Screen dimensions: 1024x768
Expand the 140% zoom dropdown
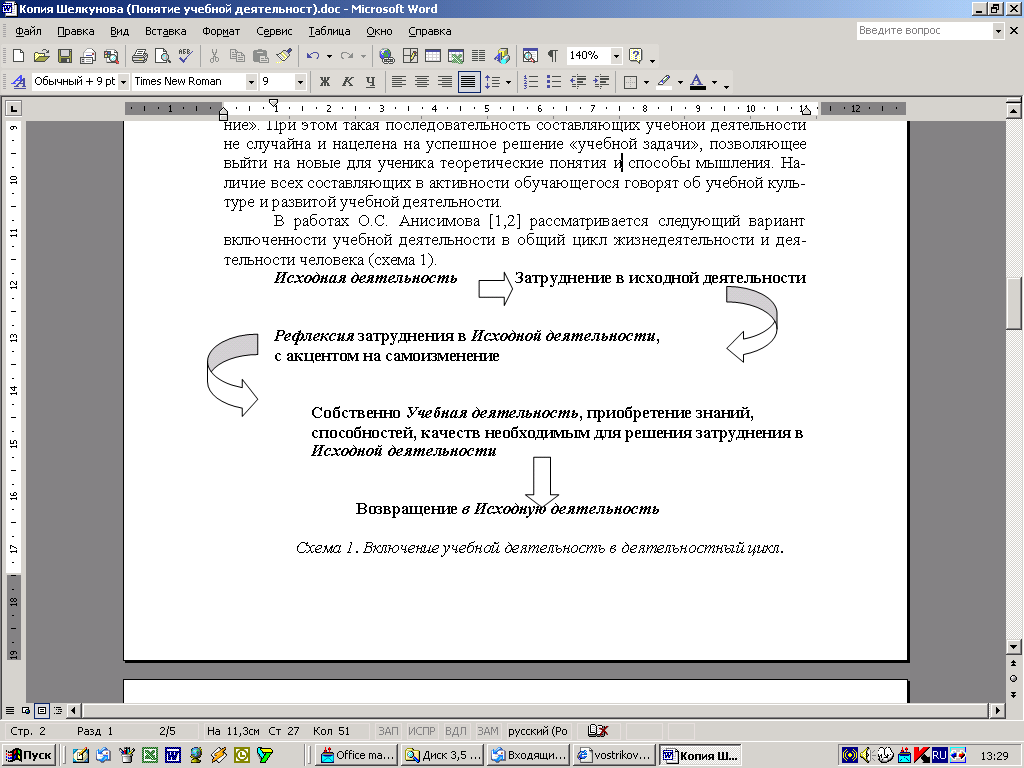616,56
